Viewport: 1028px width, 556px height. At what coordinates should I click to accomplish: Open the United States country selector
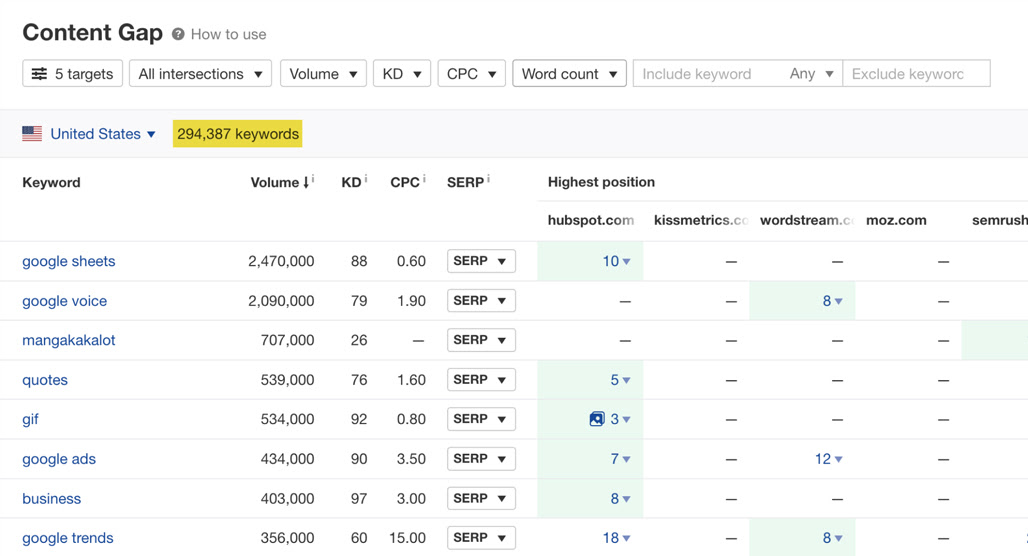[x=103, y=134]
